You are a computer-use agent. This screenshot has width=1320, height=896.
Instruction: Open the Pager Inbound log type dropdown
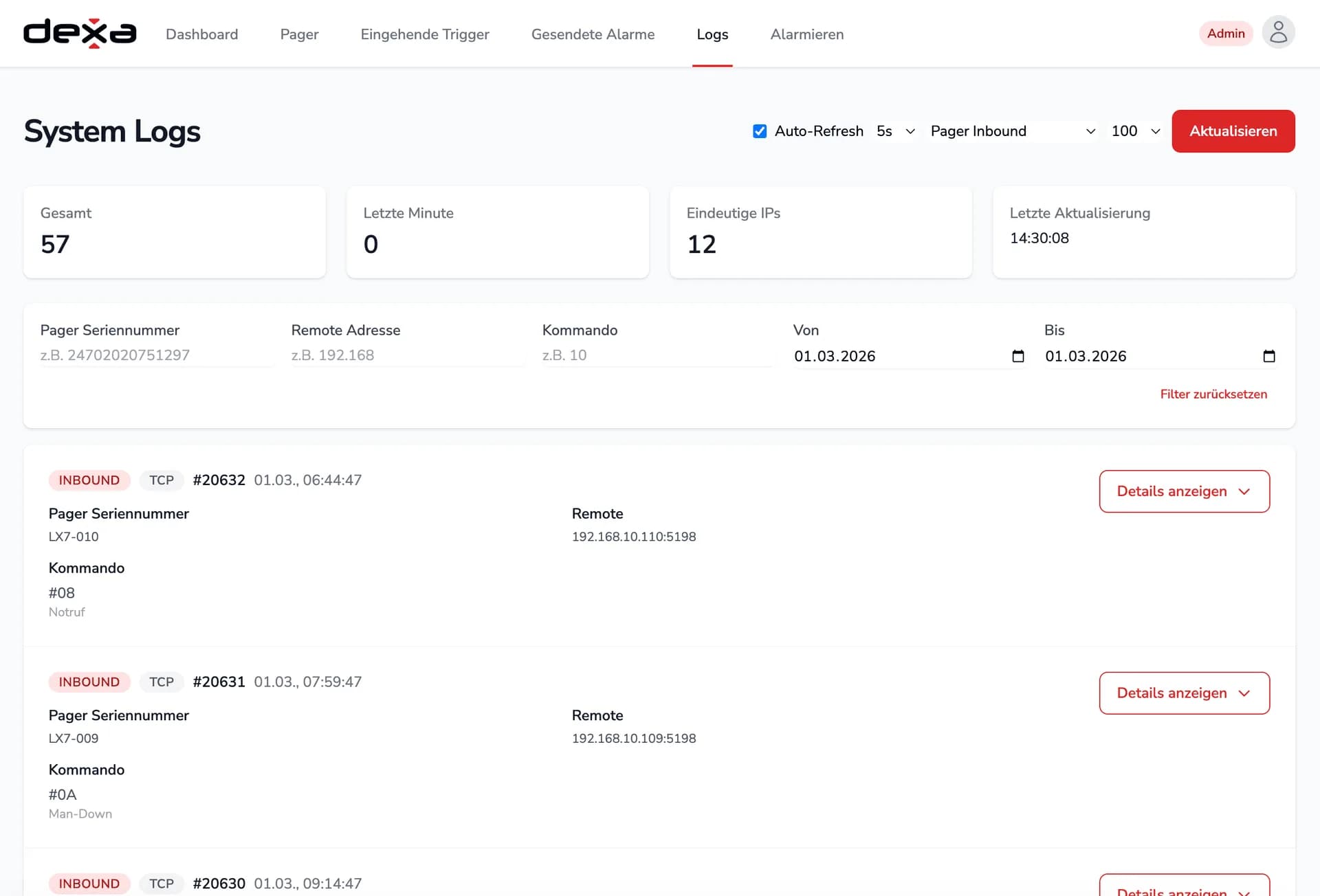tap(1012, 131)
